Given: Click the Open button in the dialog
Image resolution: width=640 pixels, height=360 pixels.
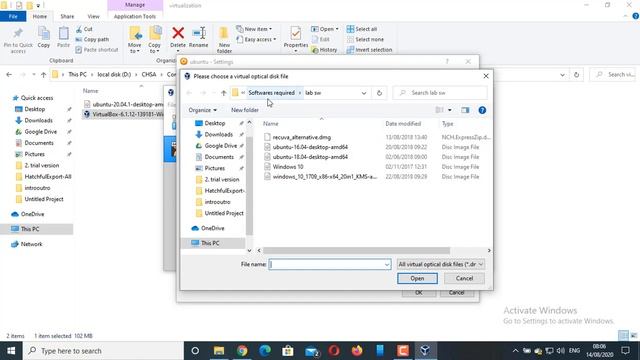Looking at the screenshot, I should pyautogui.click(x=417, y=278).
